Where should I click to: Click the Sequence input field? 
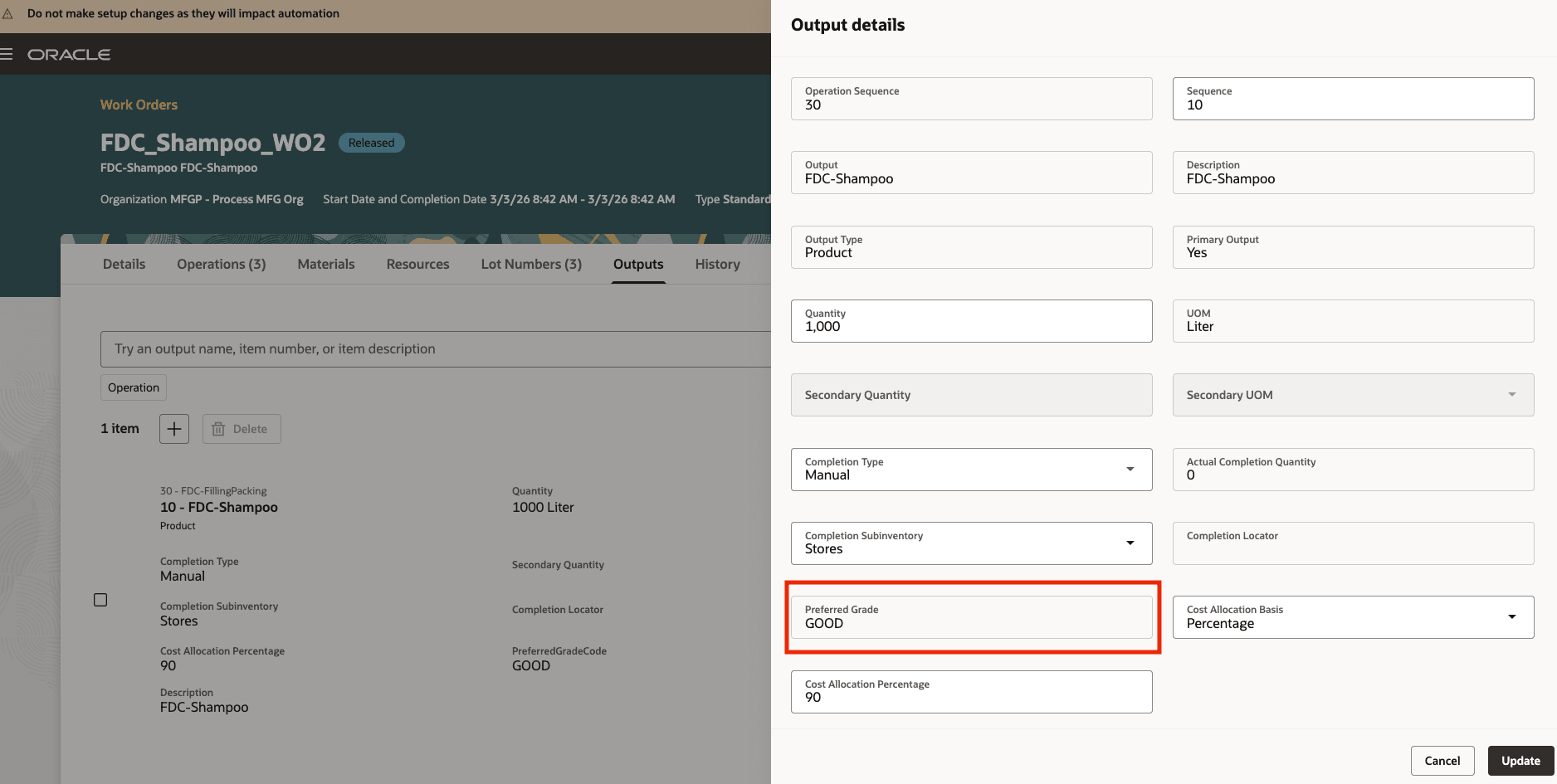(1353, 99)
